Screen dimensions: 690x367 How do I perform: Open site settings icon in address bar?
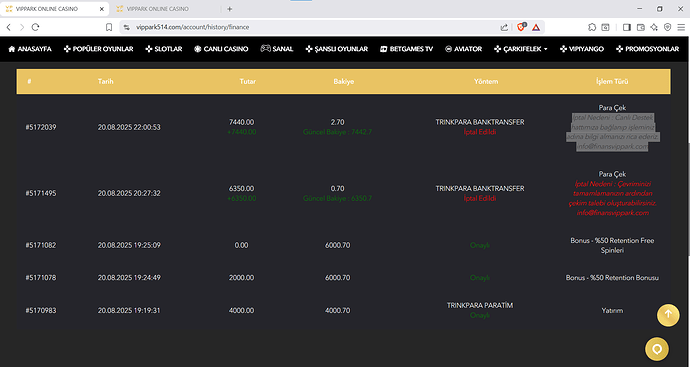coord(127,27)
